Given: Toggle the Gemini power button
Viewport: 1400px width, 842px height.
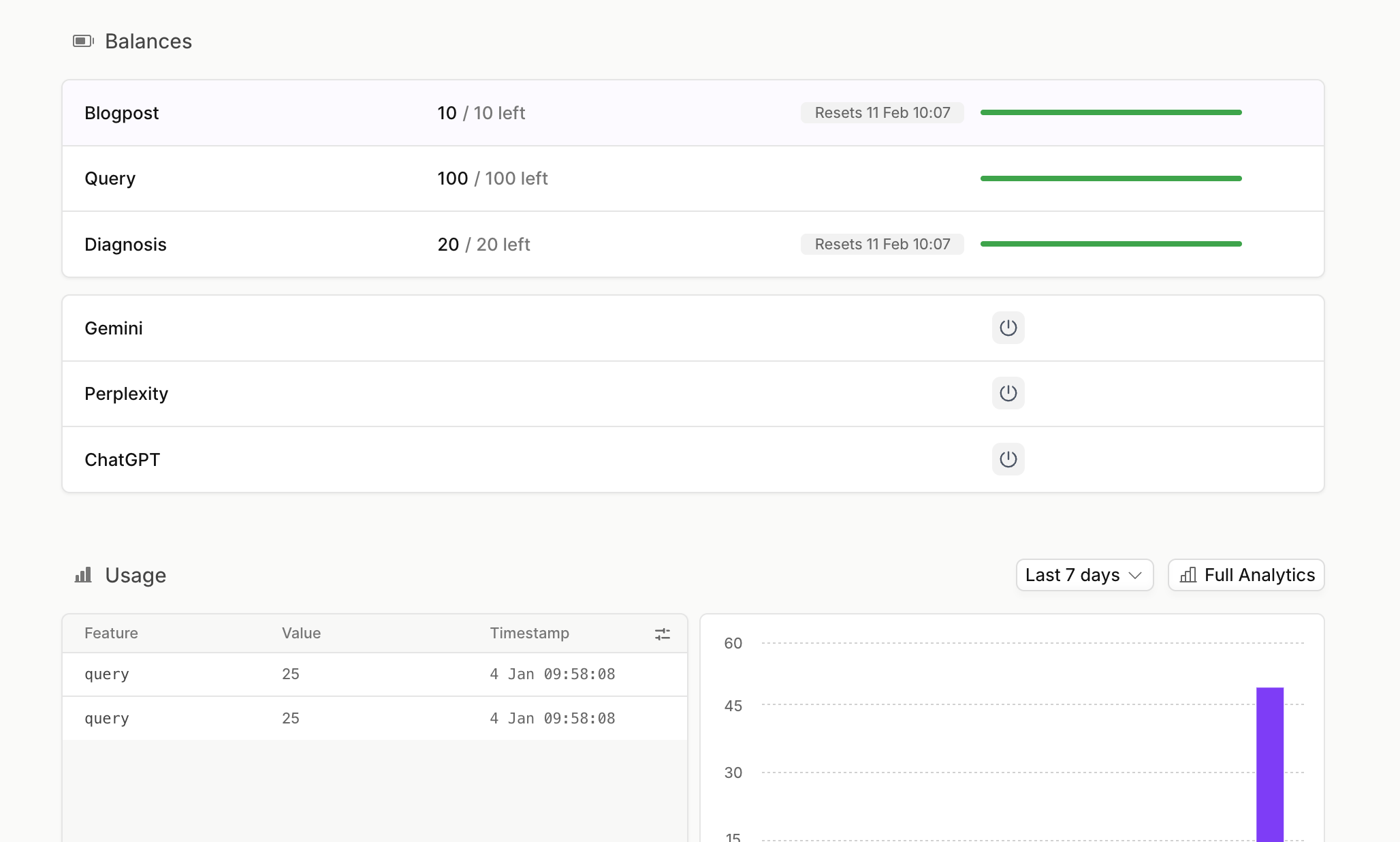Looking at the screenshot, I should [1008, 328].
